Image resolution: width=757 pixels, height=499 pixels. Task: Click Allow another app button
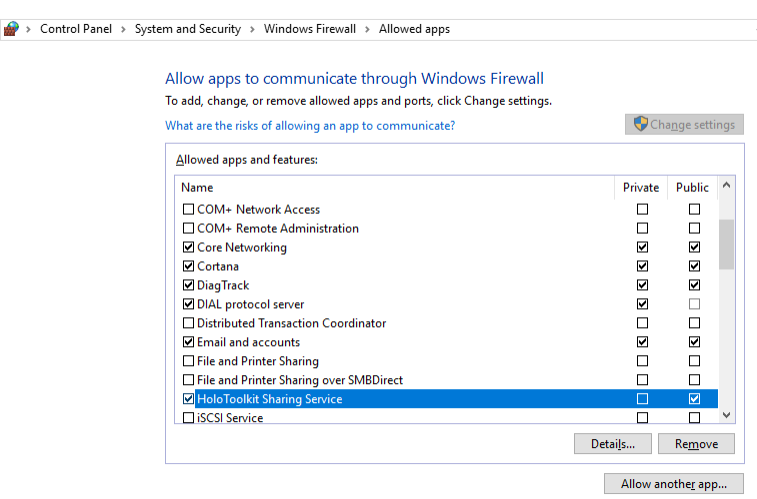tap(673, 484)
